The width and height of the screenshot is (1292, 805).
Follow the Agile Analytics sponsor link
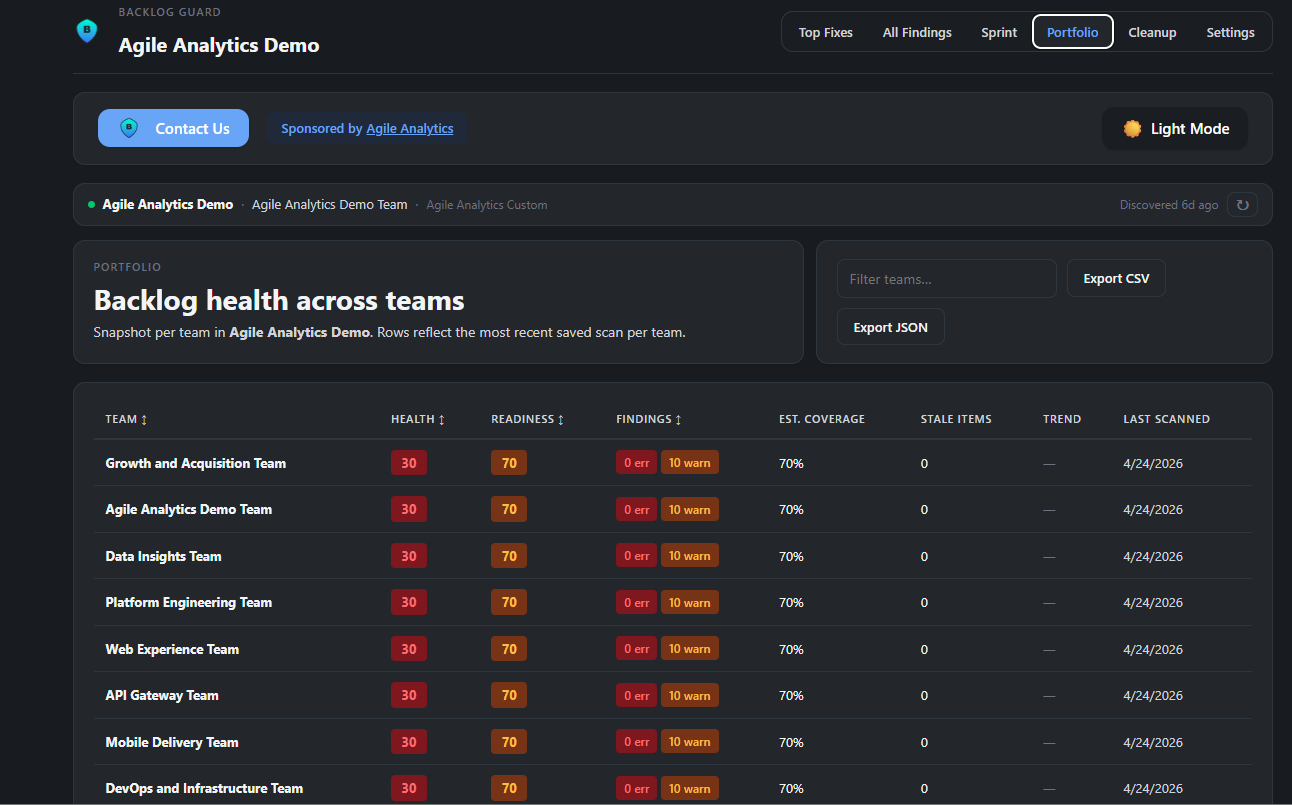click(x=410, y=129)
